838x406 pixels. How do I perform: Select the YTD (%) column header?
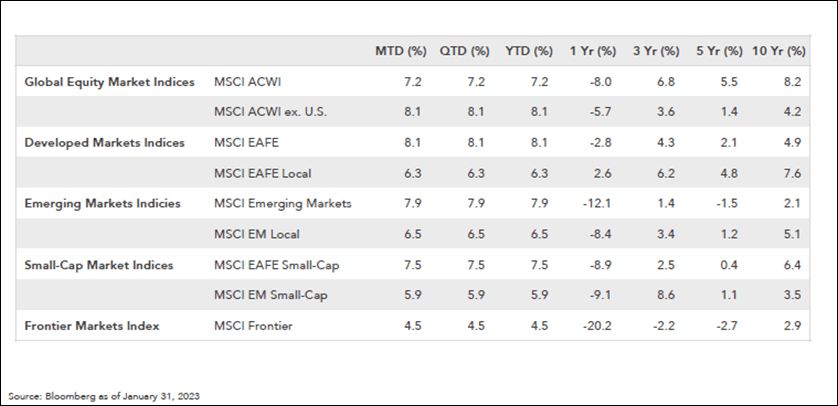click(529, 51)
